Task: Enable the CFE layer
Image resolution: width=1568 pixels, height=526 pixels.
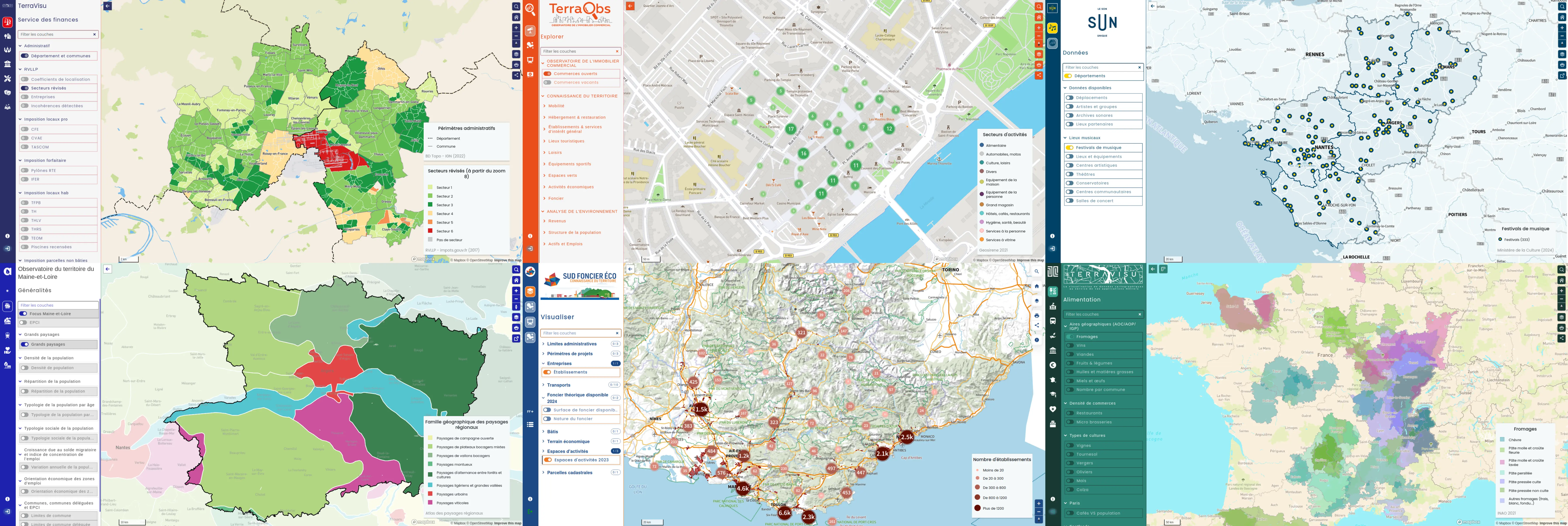Action: point(25,129)
